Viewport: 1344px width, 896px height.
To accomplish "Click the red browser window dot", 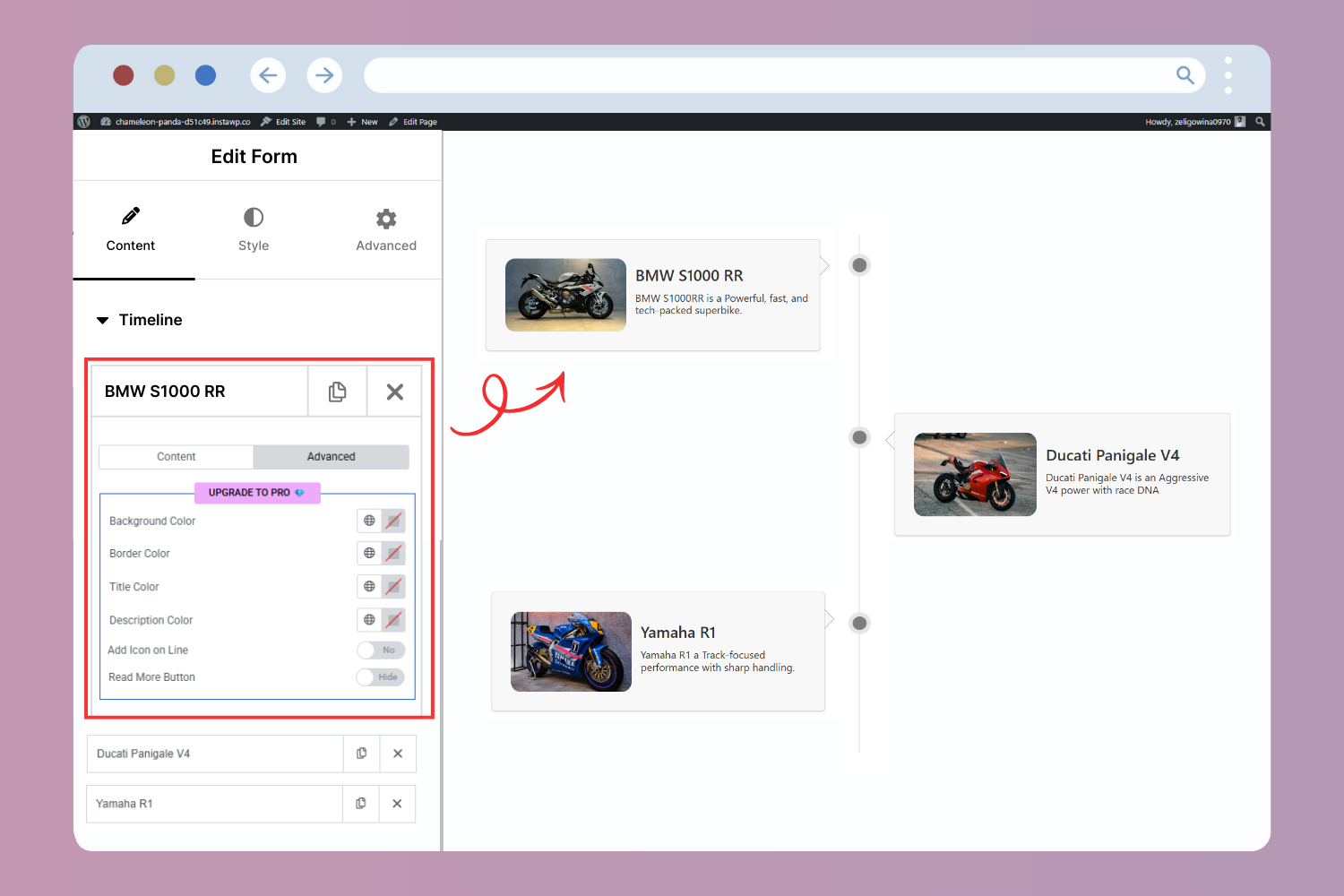I will [x=124, y=75].
